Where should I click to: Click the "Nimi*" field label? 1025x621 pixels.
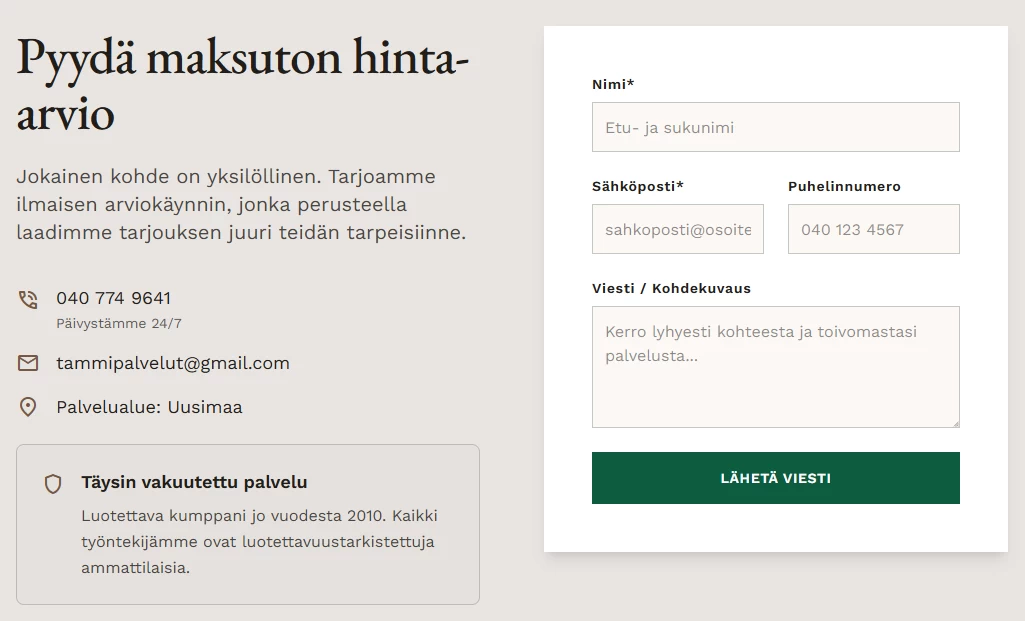point(613,84)
